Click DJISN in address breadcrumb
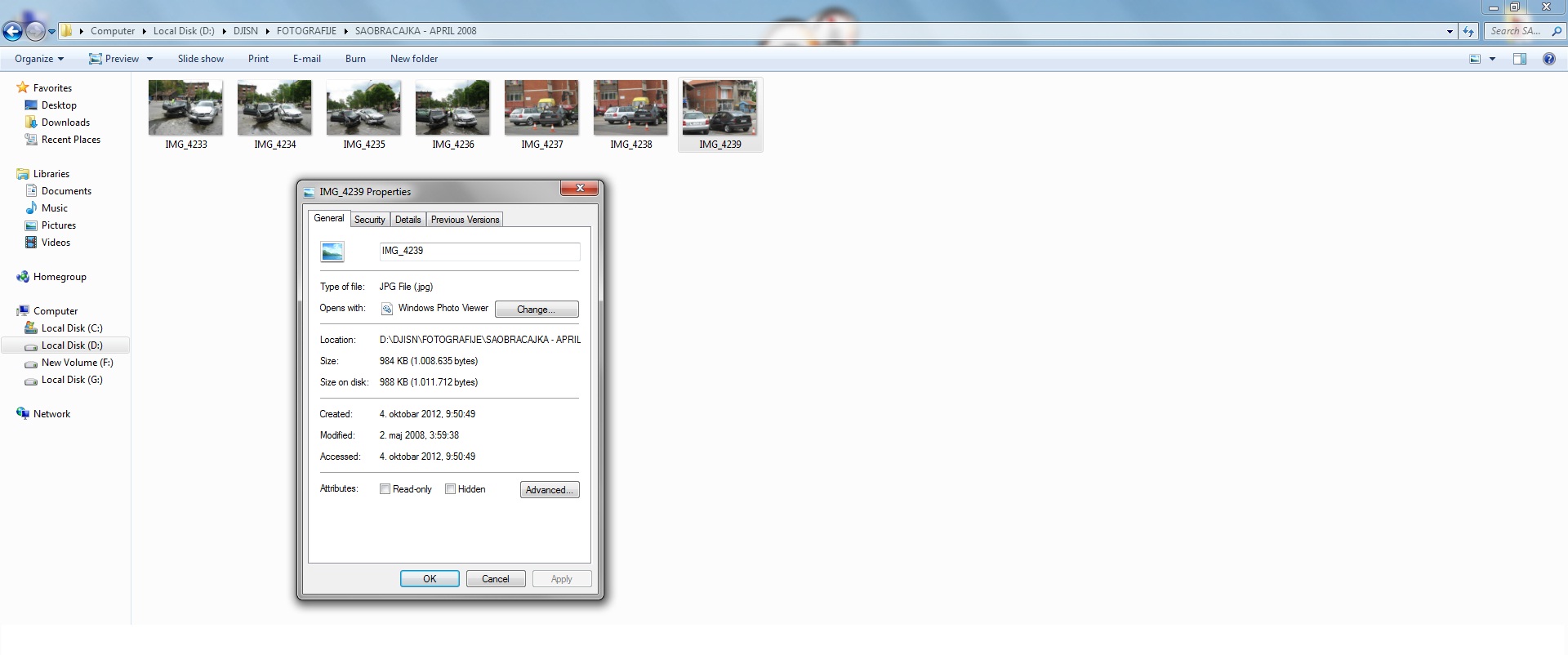 (245, 31)
